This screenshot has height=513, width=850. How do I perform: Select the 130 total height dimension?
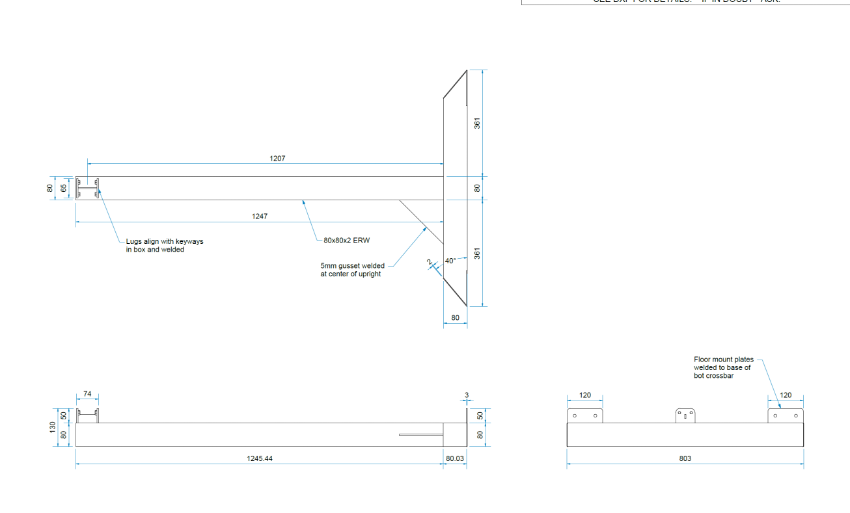point(53,426)
